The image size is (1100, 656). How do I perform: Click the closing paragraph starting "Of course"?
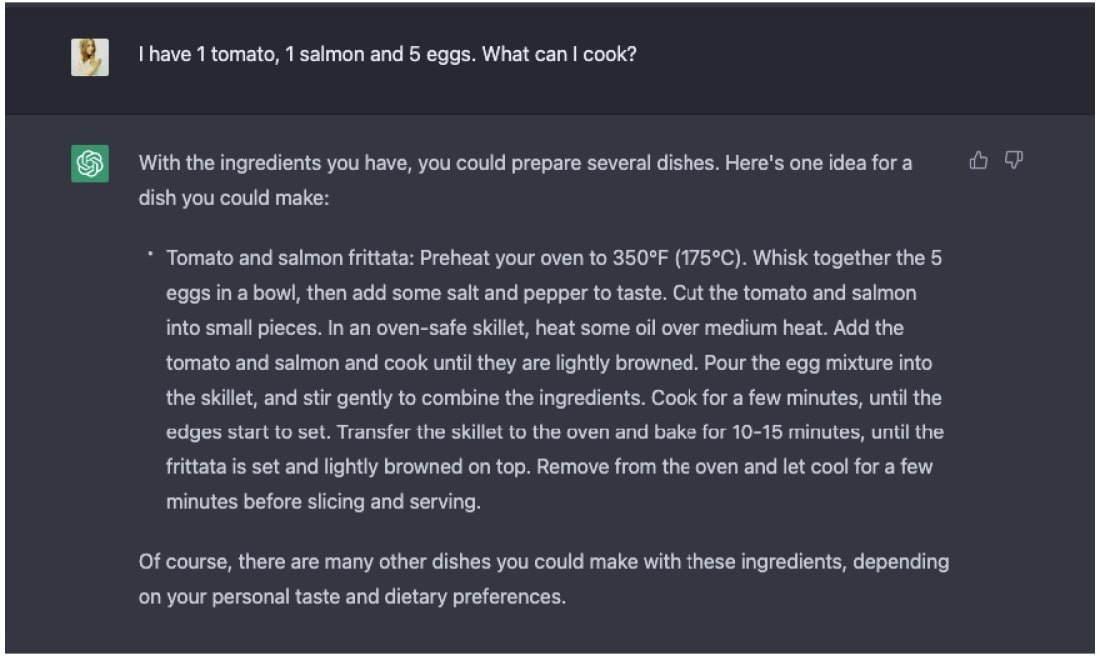544,562
